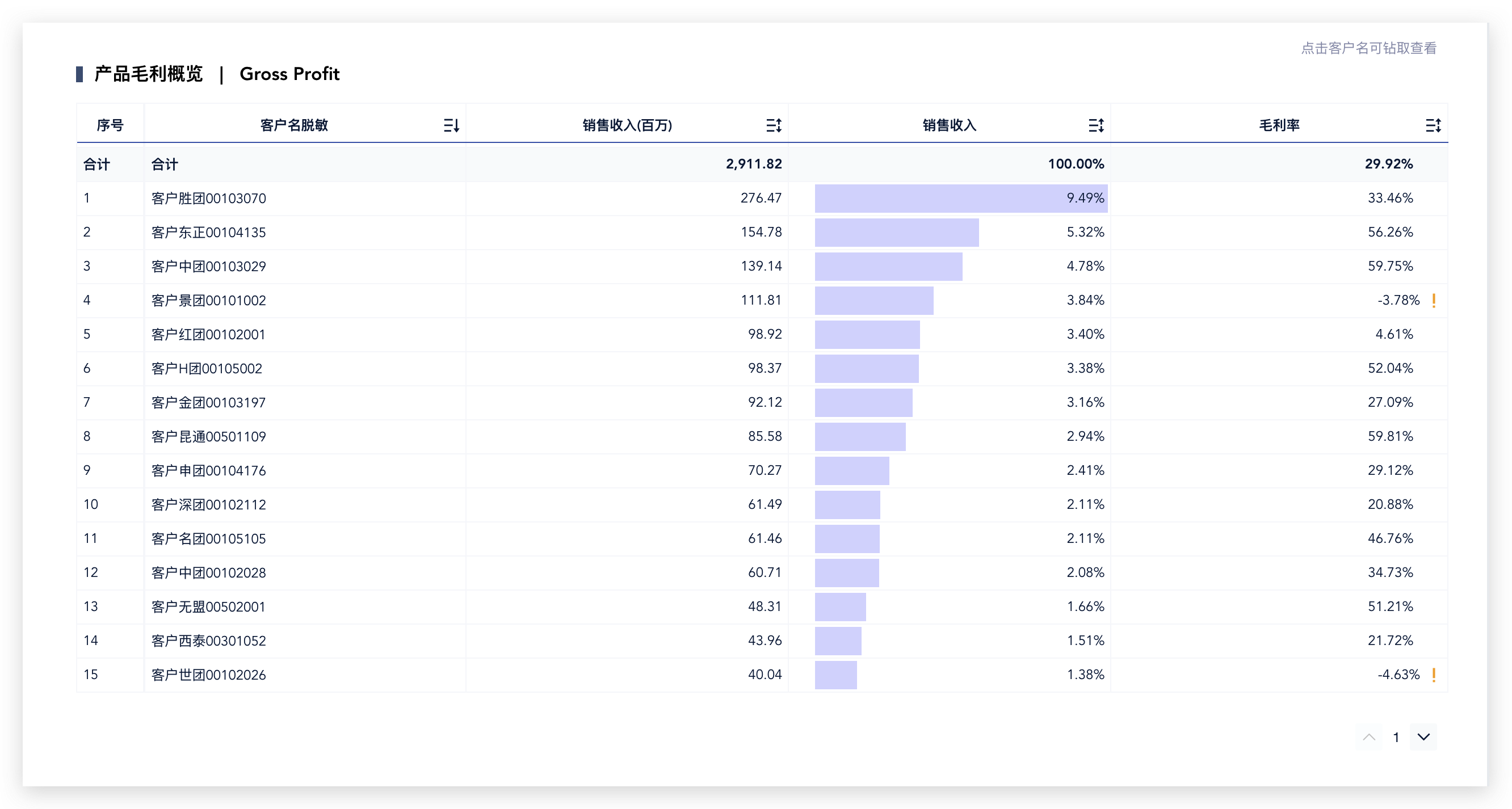Select customer 客户H团00105002
The image size is (1512, 809).
207,368
